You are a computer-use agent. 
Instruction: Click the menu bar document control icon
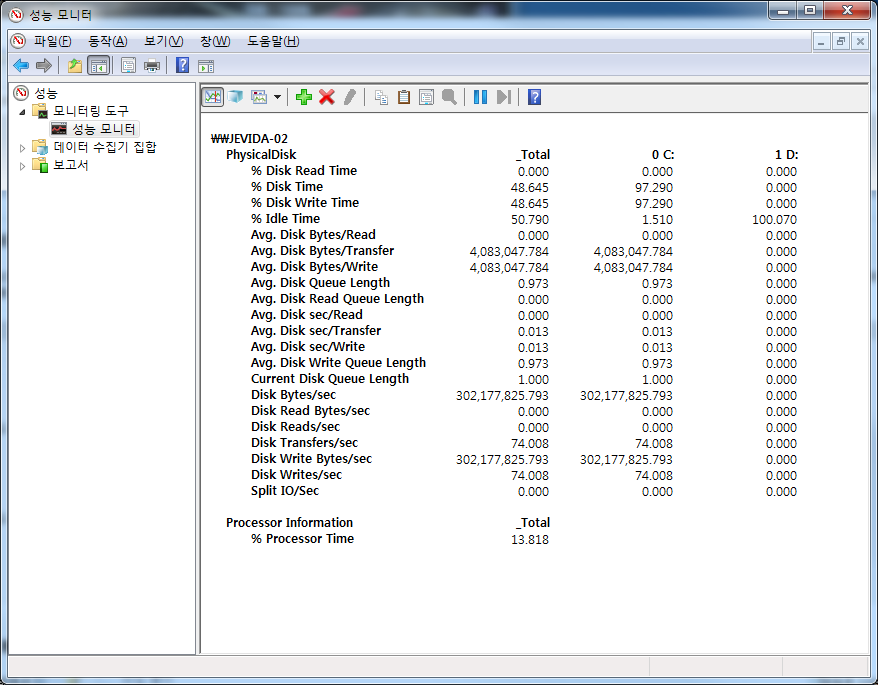[18, 41]
